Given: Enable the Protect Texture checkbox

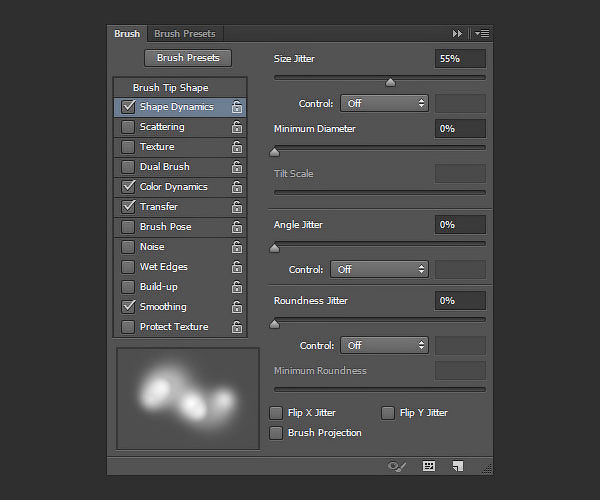Looking at the screenshot, I should [128, 327].
